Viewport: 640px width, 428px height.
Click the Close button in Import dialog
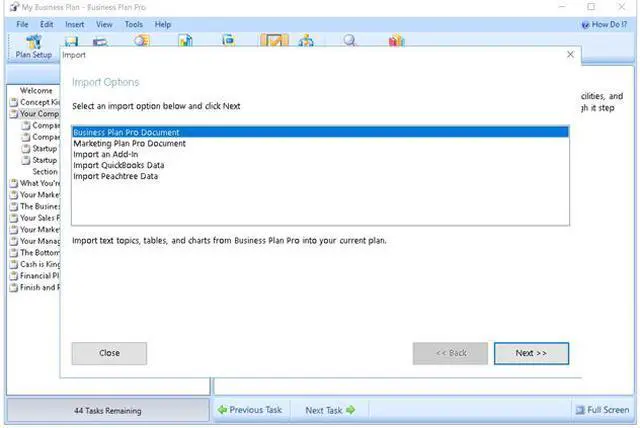click(x=109, y=353)
